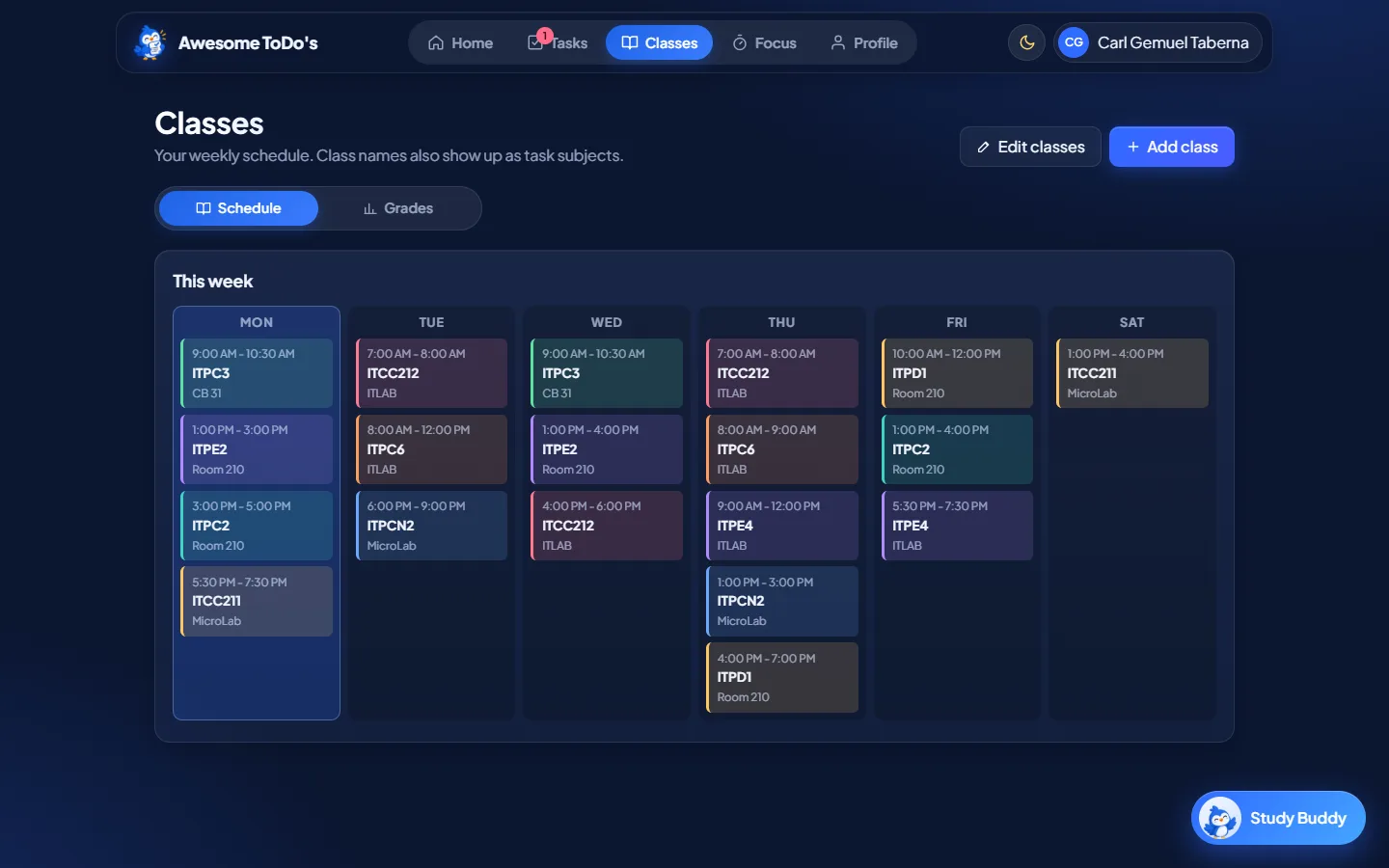The width and height of the screenshot is (1389, 868).
Task: Click the Home house icon
Action: 436,43
